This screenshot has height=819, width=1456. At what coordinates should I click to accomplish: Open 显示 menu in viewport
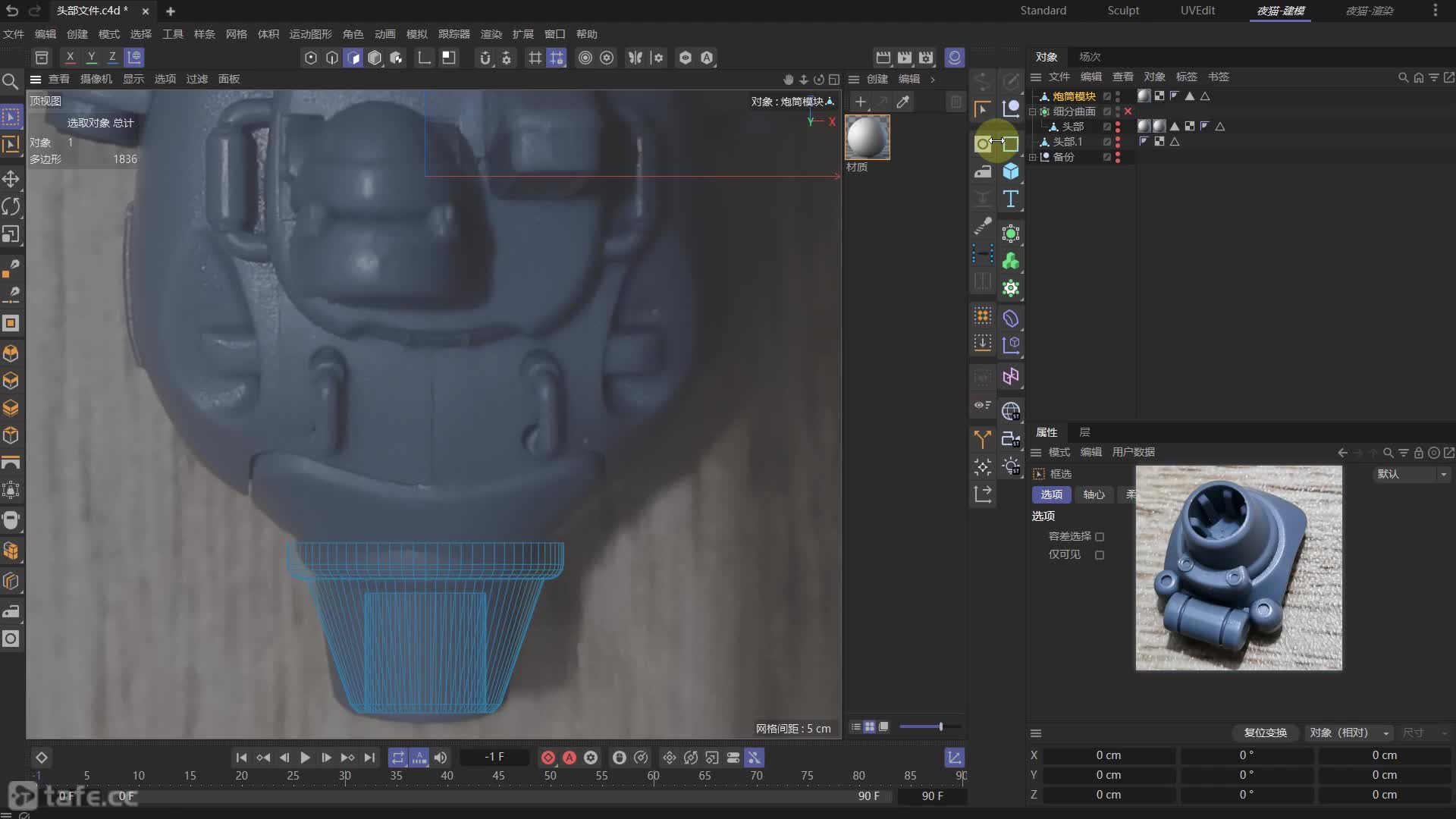(x=133, y=79)
